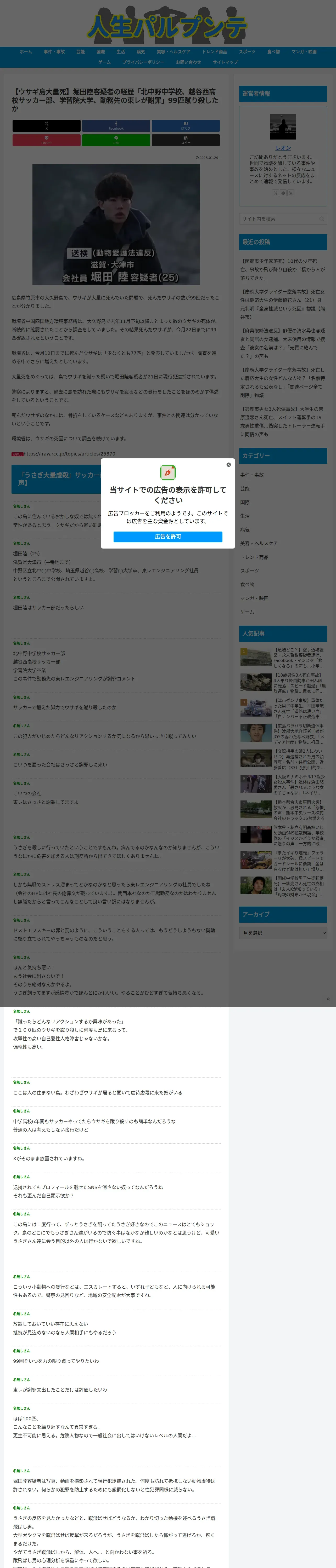Click the author's middle Feedly icon under the bio
Image resolution: width=336 pixels, height=1568 pixels.
(283, 193)
